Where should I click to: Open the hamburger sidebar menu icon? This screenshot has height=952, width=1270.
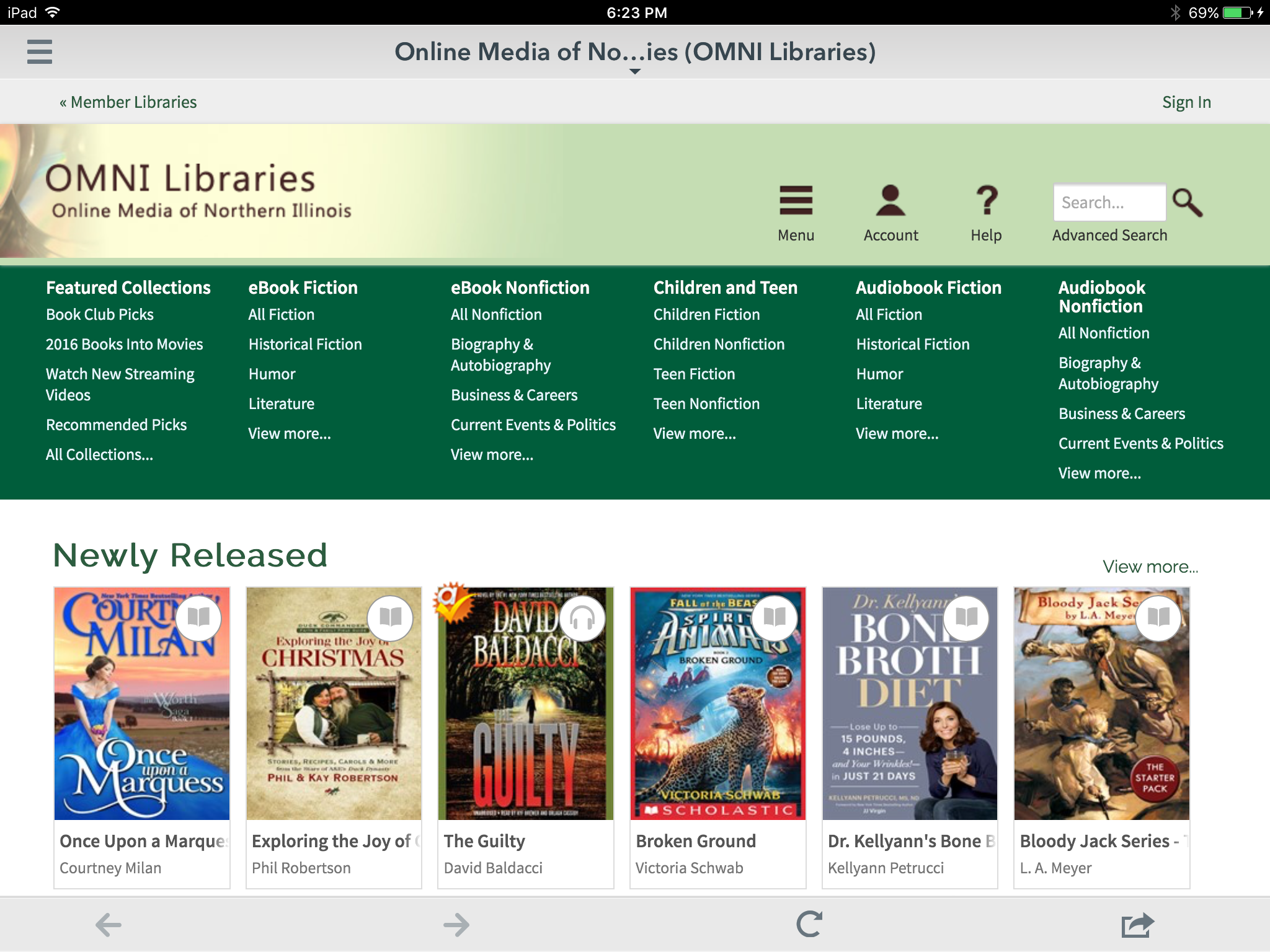[40, 51]
